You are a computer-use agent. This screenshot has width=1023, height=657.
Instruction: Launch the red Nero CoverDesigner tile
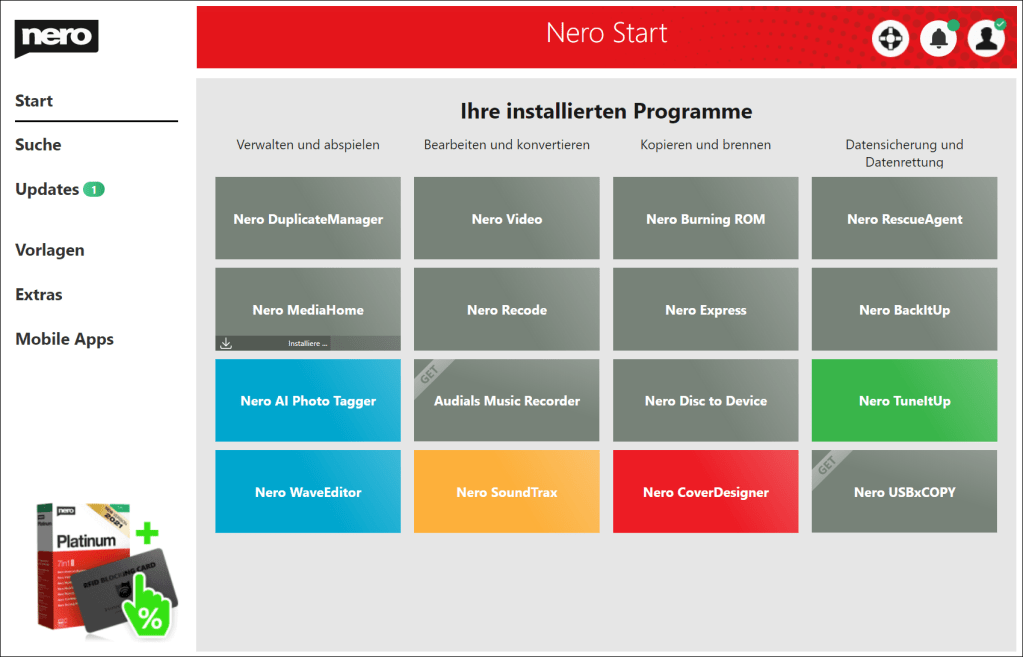click(x=705, y=492)
